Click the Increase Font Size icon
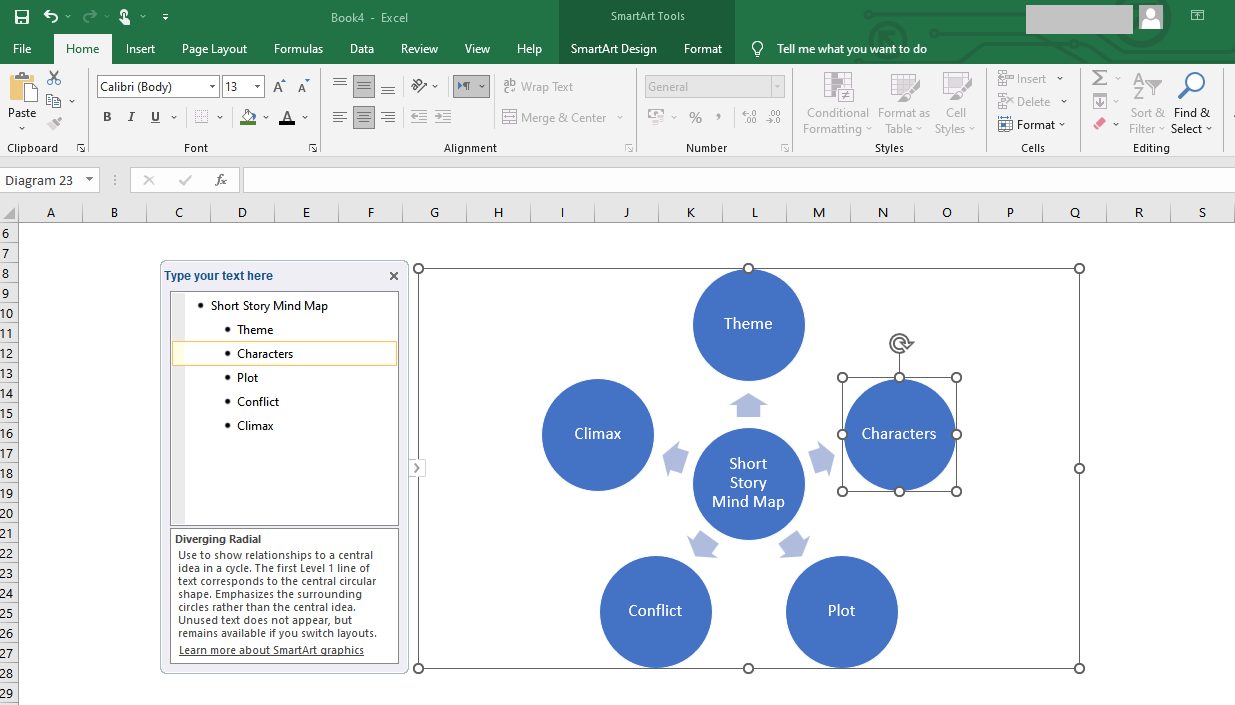The height and width of the screenshot is (705, 1235). (279, 87)
